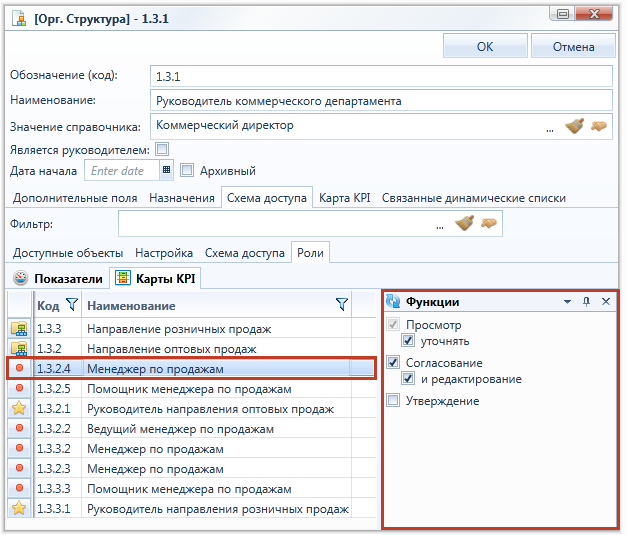Screen dimensions: 627x535
Task: Open the Доступные объекты tab
Action: click(68, 253)
